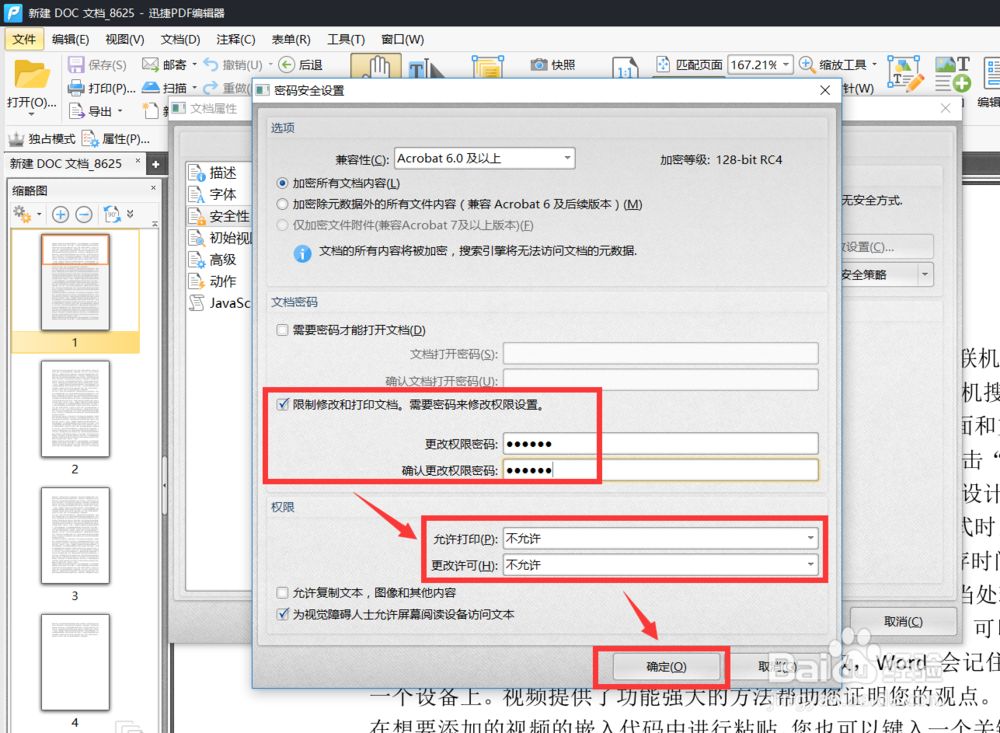This screenshot has height=733, width=1000.
Task: Select 加密所有文档内容 radio button
Action: [282, 183]
